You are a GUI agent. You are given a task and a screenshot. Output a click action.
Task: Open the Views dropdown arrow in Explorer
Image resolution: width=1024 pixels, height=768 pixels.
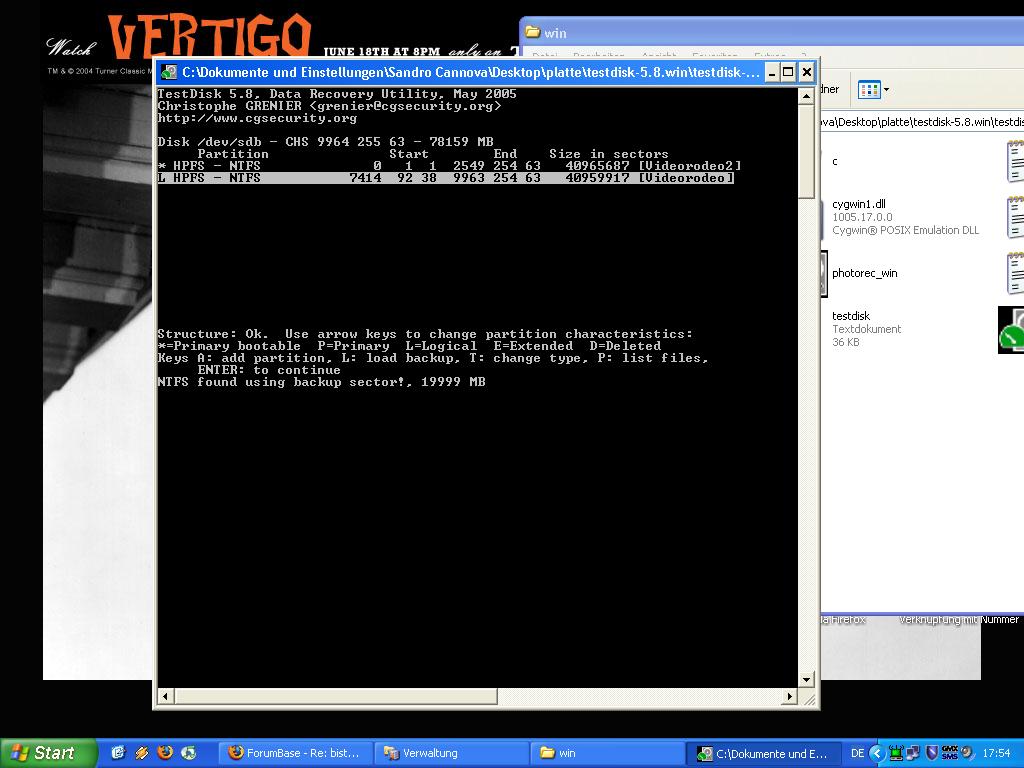point(886,89)
